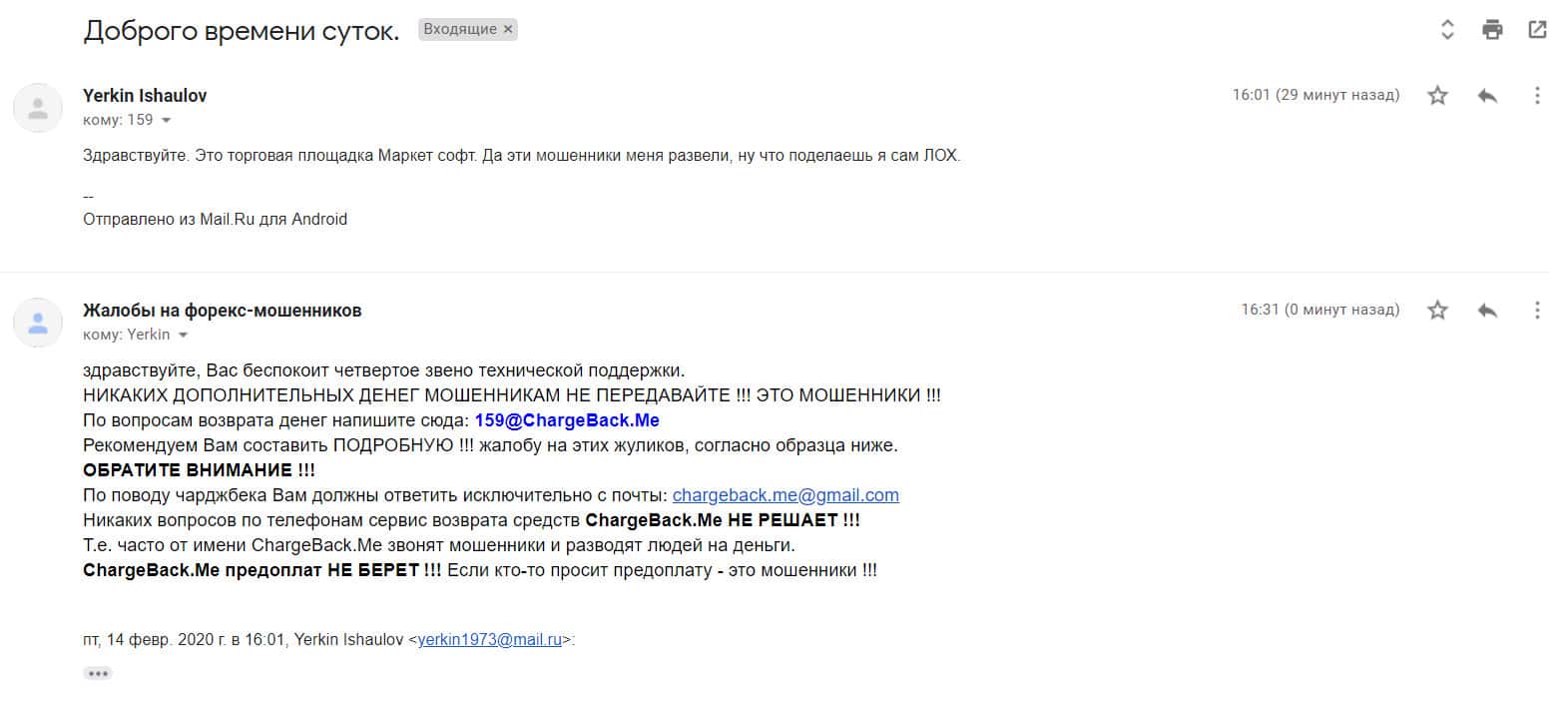Screen dimensions: 1568x702
Task: Show trimmed quoted content with three dots
Action: coord(98,674)
